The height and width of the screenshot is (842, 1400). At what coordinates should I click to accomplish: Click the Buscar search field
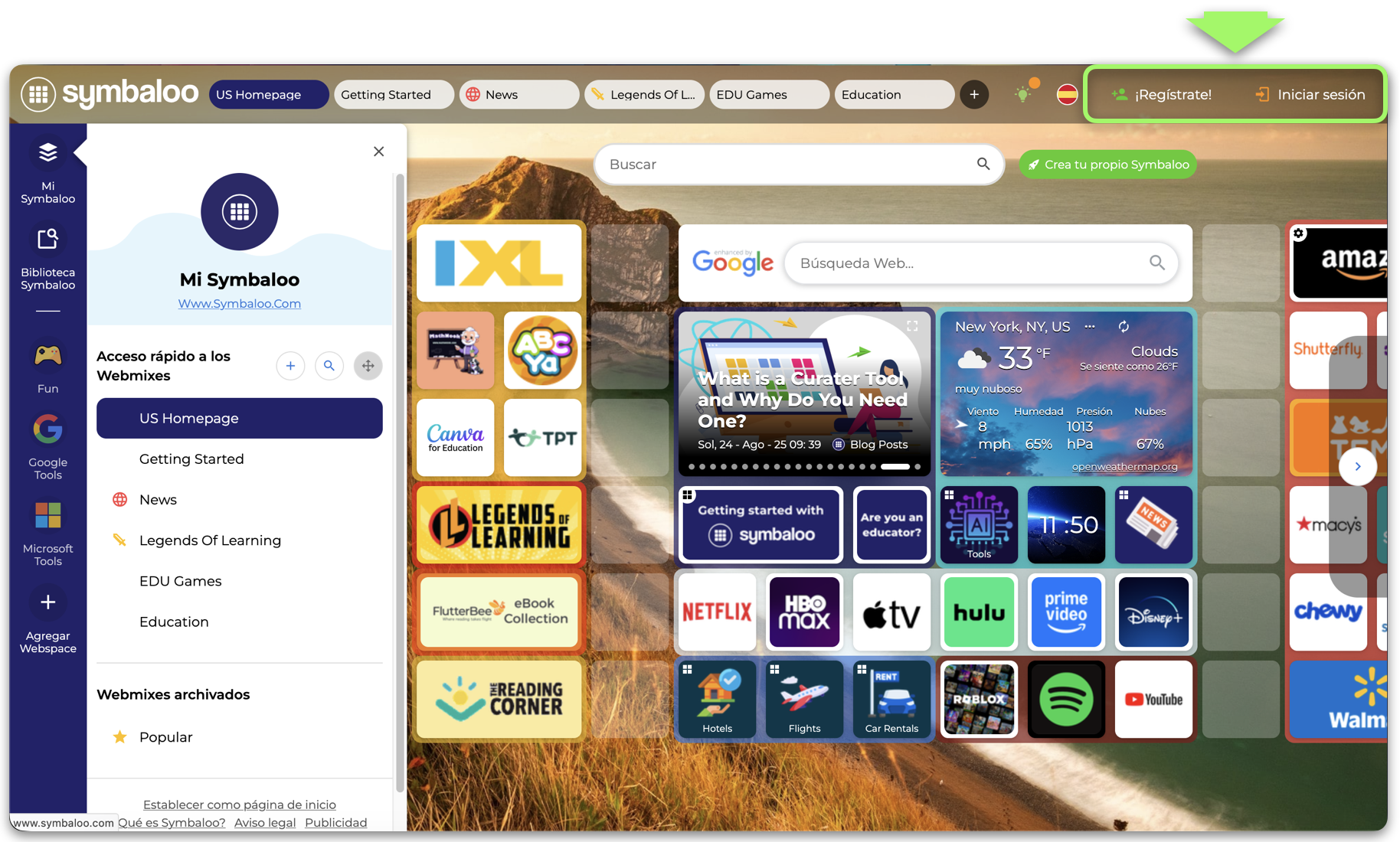point(799,165)
